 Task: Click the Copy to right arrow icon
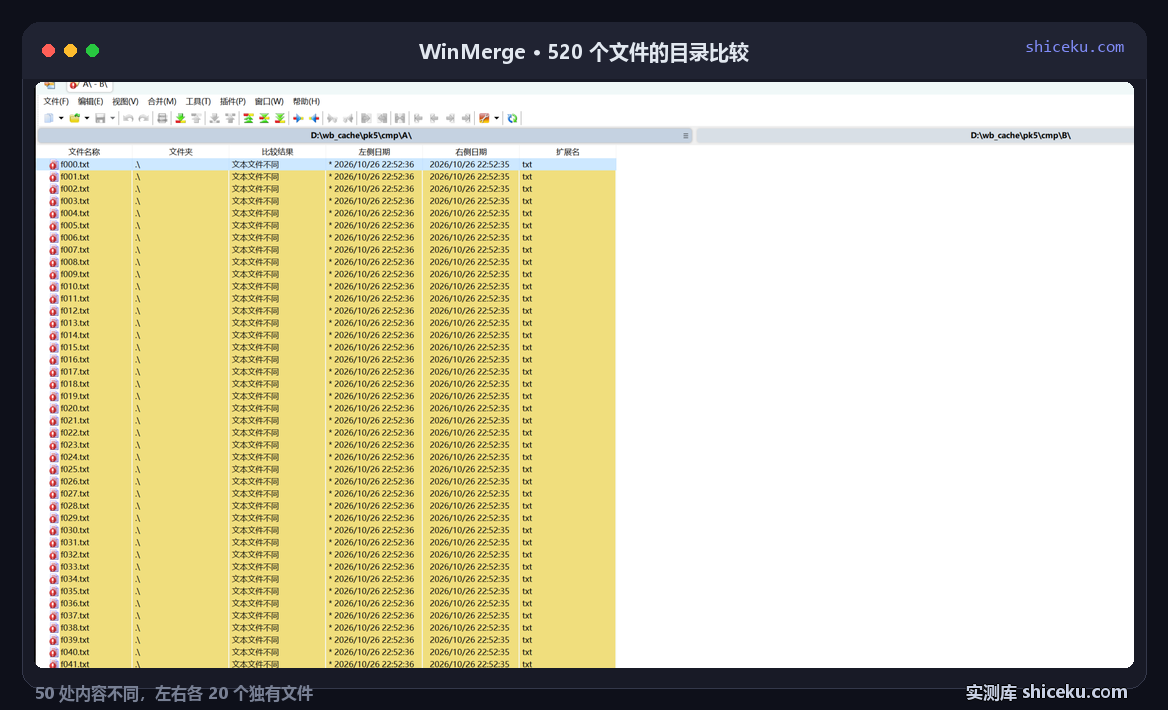298,118
